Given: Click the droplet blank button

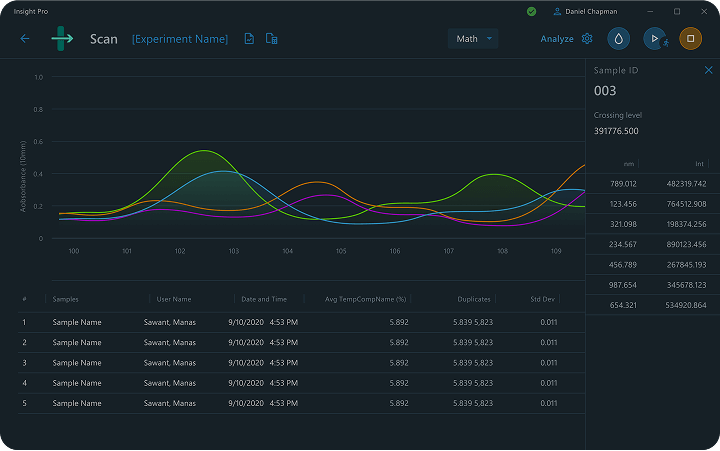Looking at the screenshot, I should pyautogui.click(x=618, y=39).
